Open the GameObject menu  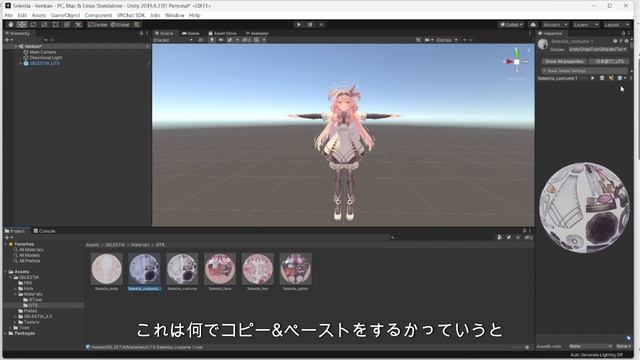coord(65,15)
